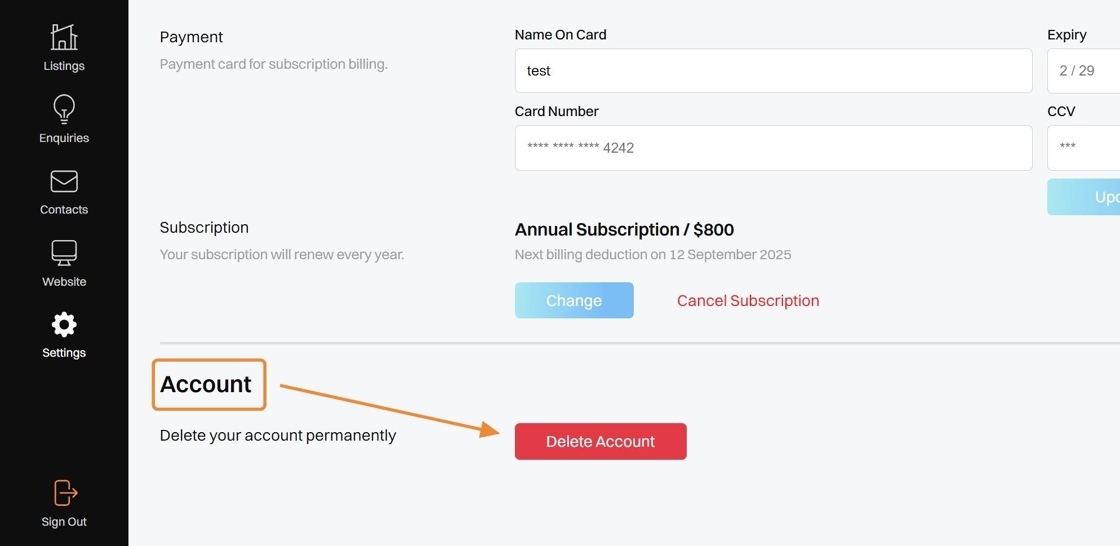1120x546 pixels.
Task: Click the Account section heading
Action: coord(206,384)
